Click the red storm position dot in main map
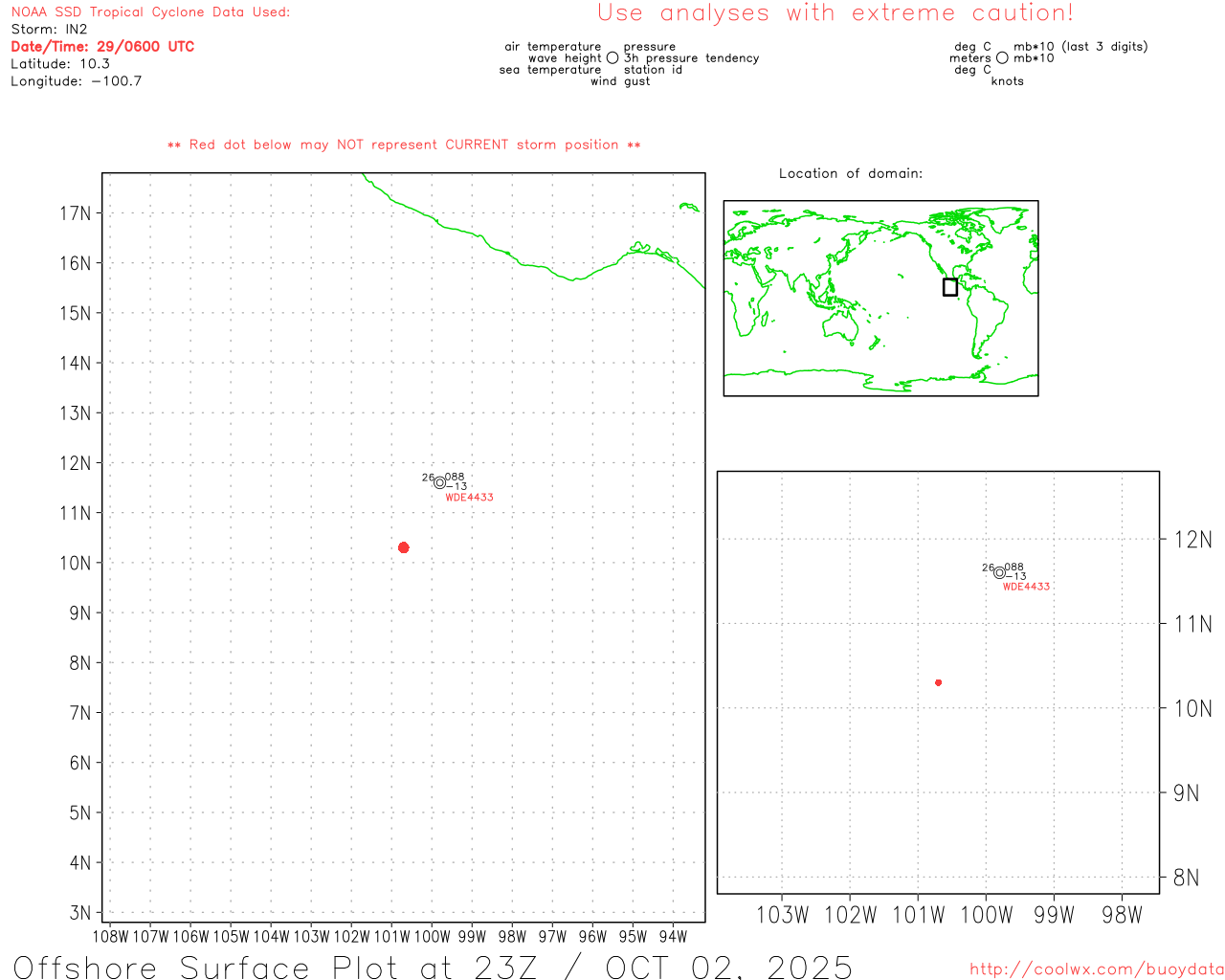Image resolution: width=1225 pixels, height=980 pixels. click(403, 547)
